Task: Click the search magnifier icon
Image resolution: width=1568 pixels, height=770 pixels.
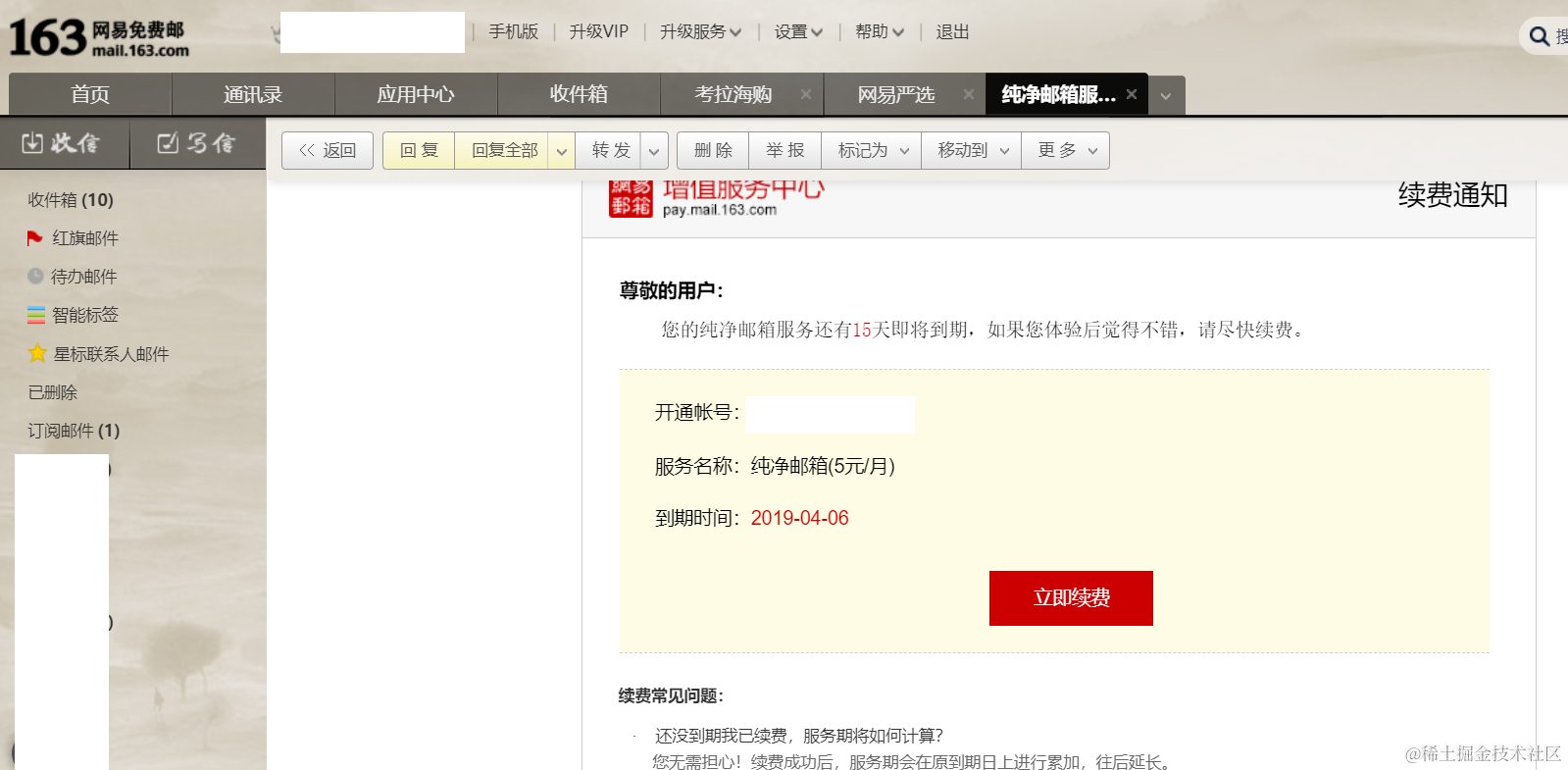Action: (1539, 36)
